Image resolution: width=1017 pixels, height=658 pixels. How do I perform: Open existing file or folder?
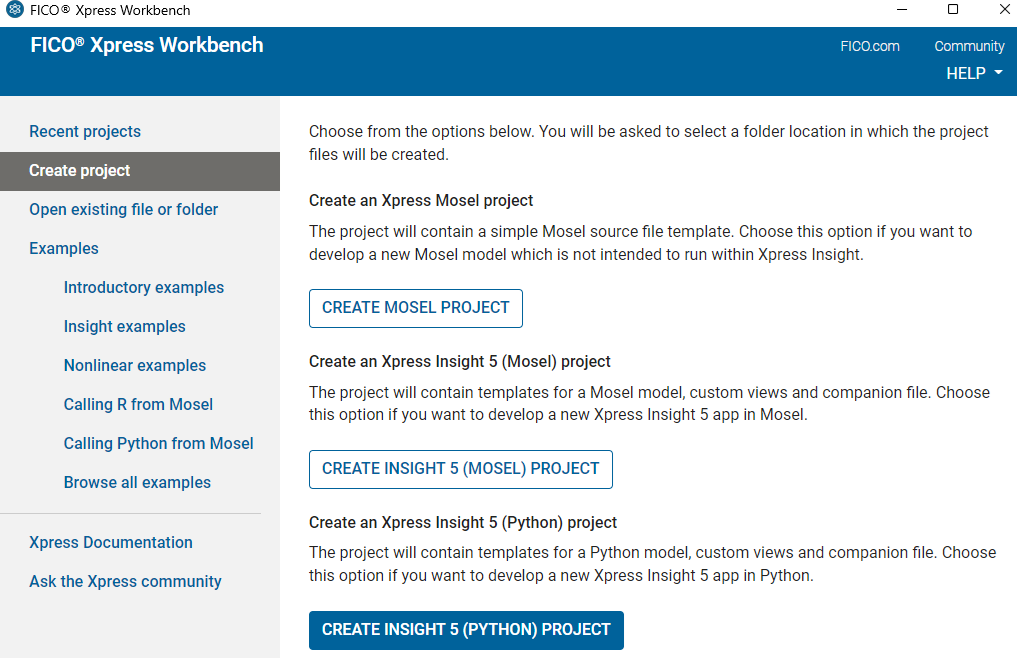123,209
